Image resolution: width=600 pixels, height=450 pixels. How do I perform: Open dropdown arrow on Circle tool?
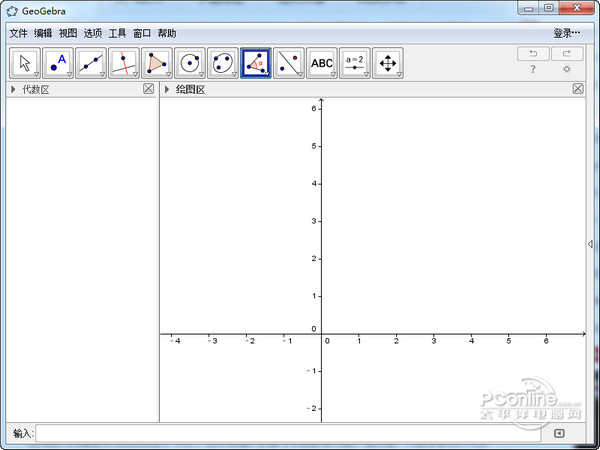202,74
